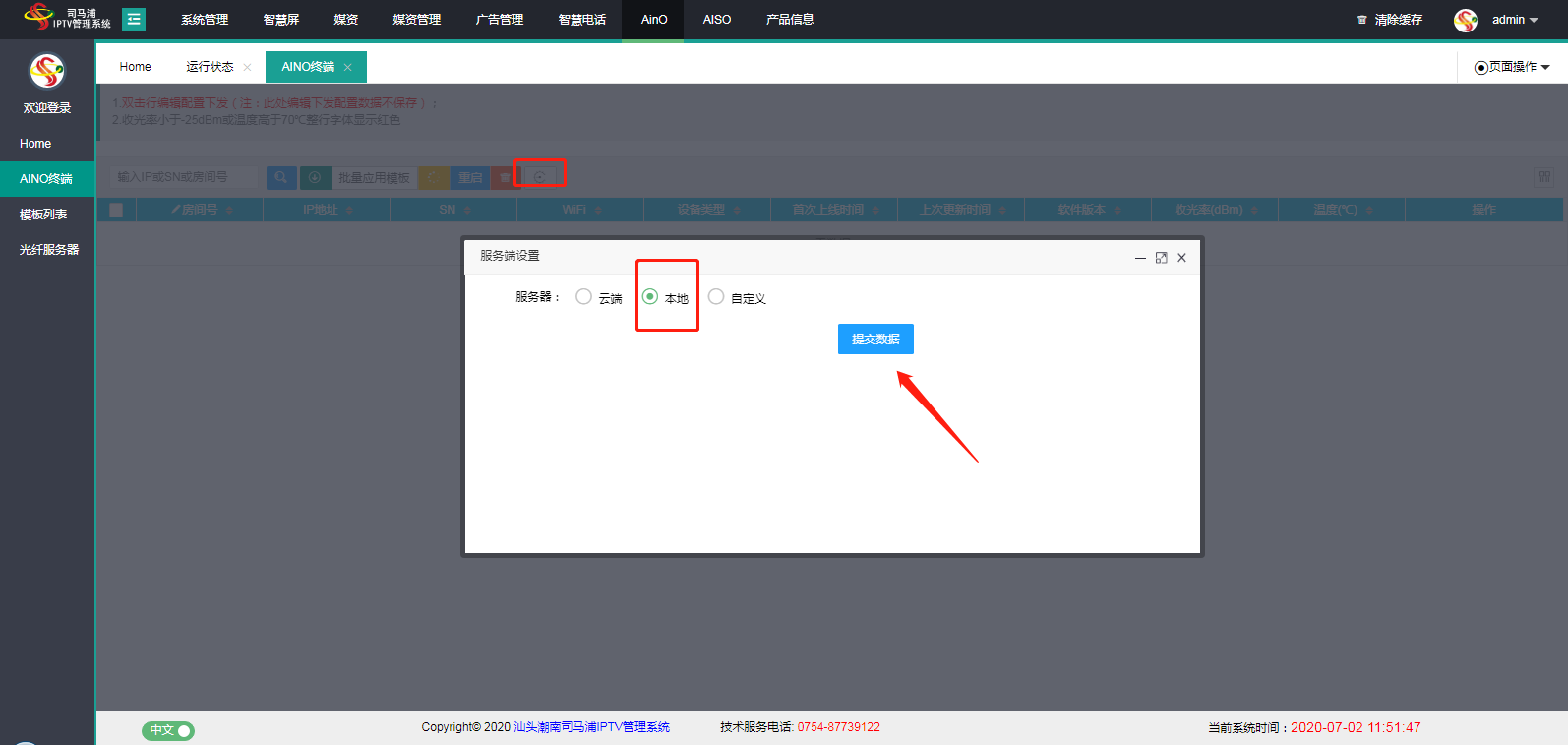
Task: Click the IP/SN/room number search field
Action: (185, 177)
